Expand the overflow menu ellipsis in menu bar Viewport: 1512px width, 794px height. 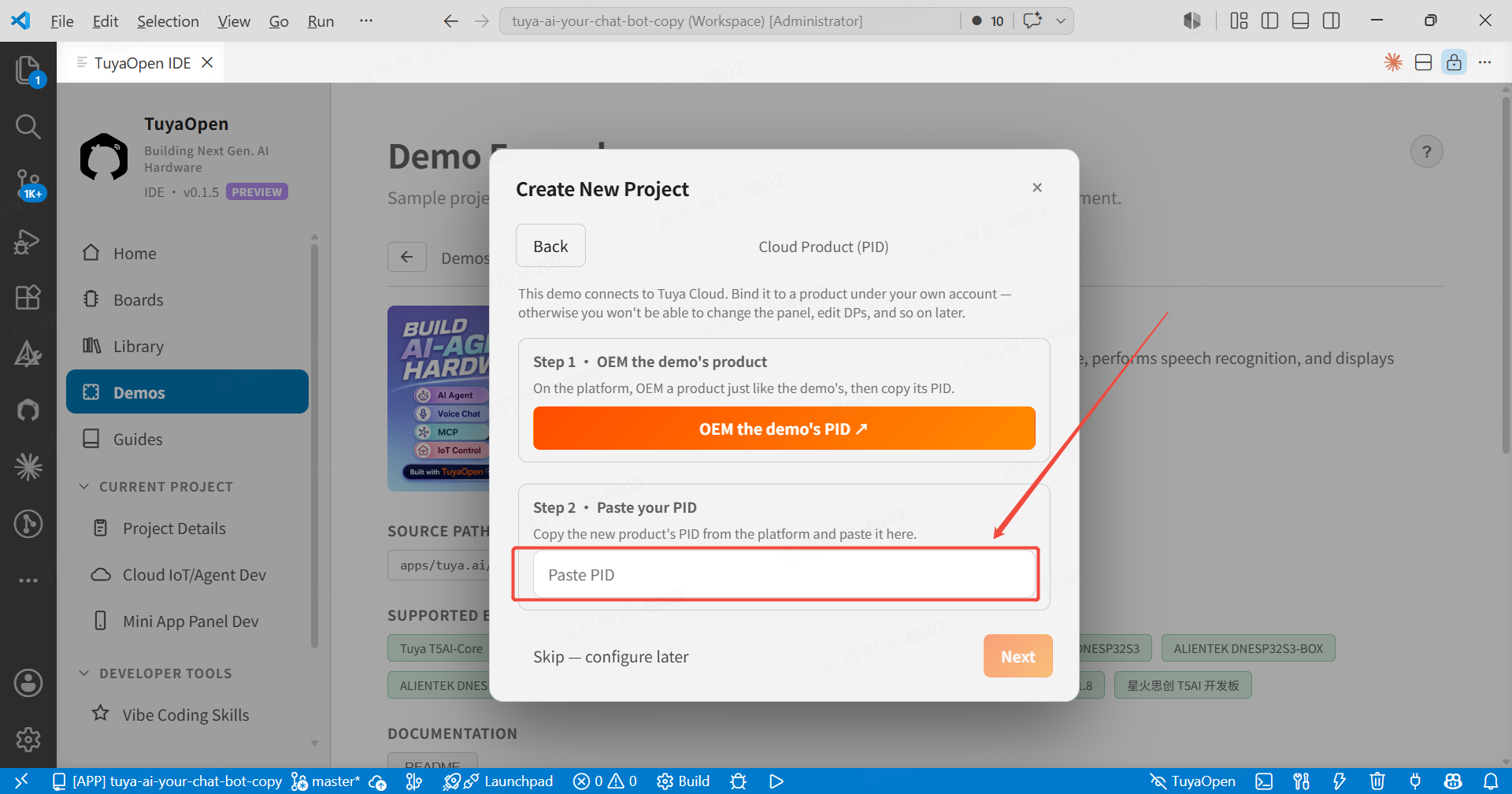tap(365, 21)
